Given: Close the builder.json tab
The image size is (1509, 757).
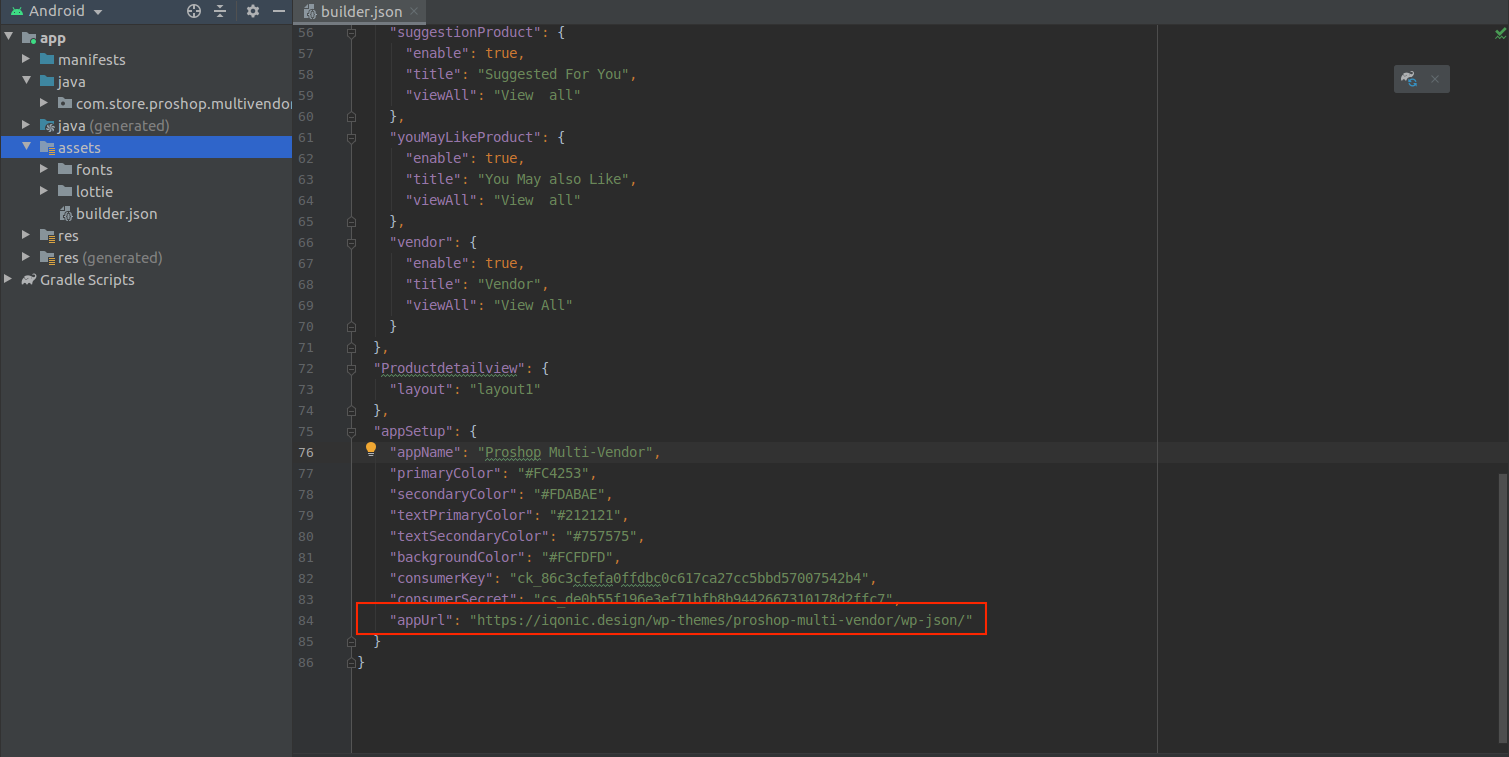Looking at the screenshot, I should click(415, 12).
